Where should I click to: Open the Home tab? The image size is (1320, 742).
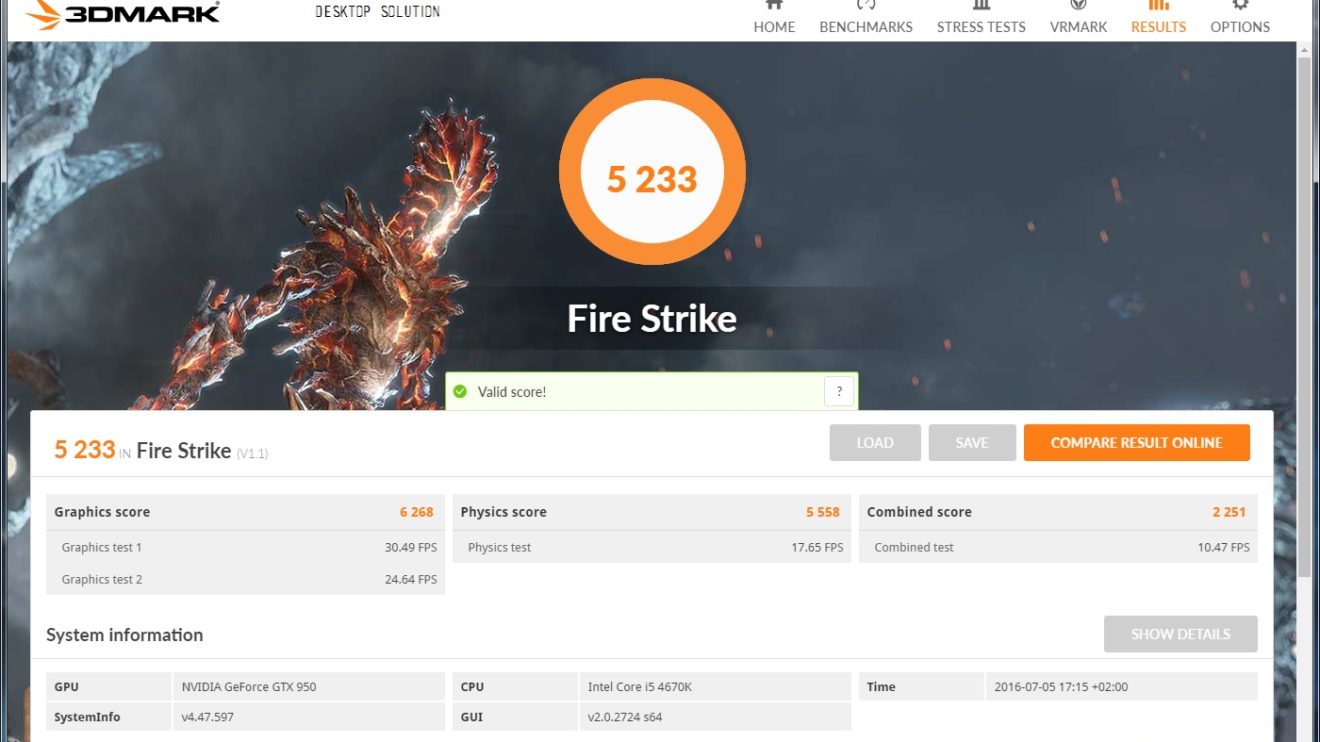[x=774, y=18]
